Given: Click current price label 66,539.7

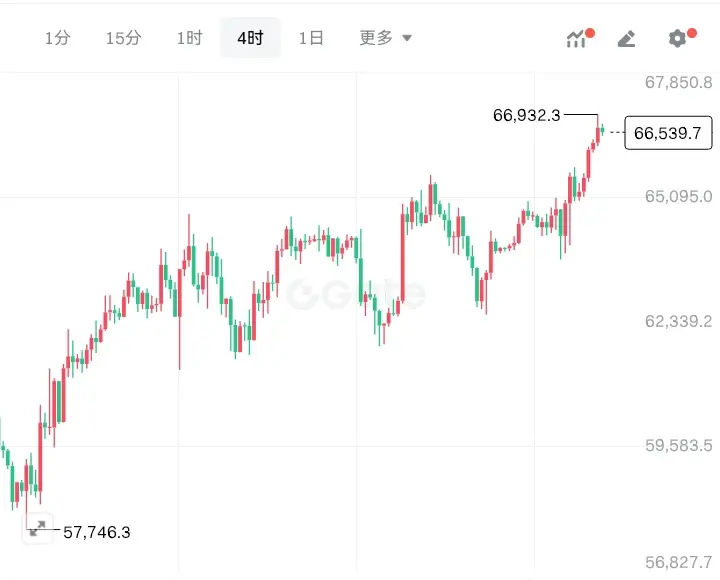Looking at the screenshot, I should (x=668, y=133).
